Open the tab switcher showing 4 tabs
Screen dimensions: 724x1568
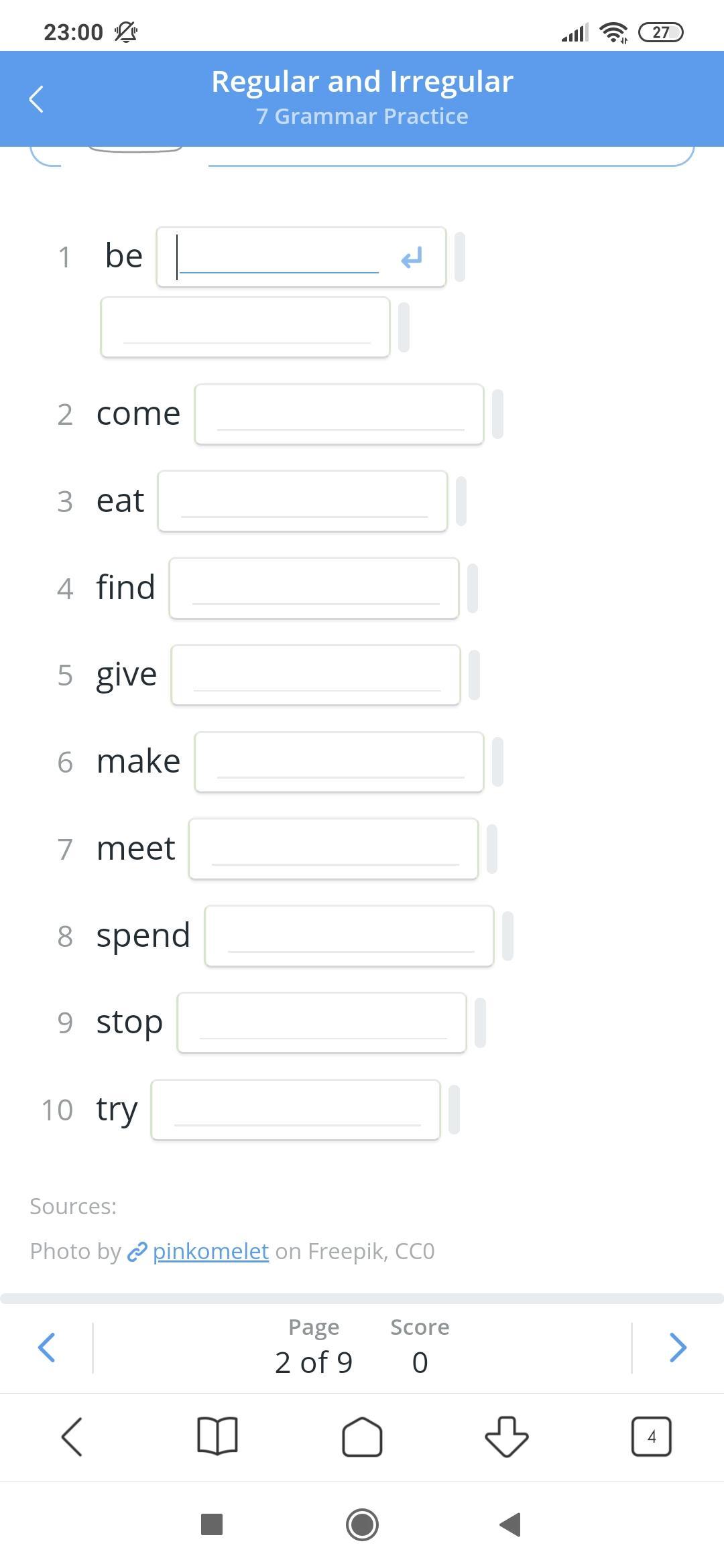click(x=651, y=1437)
